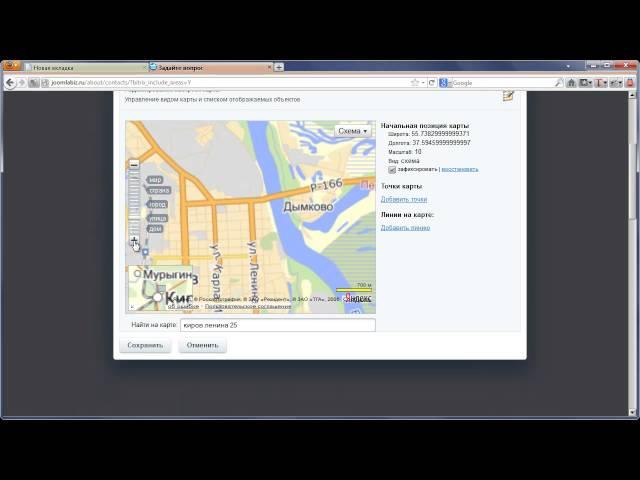The width and height of the screenshot is (640, 480).
Task: Click the 'Отменить' button
Action: pos(202,345)
